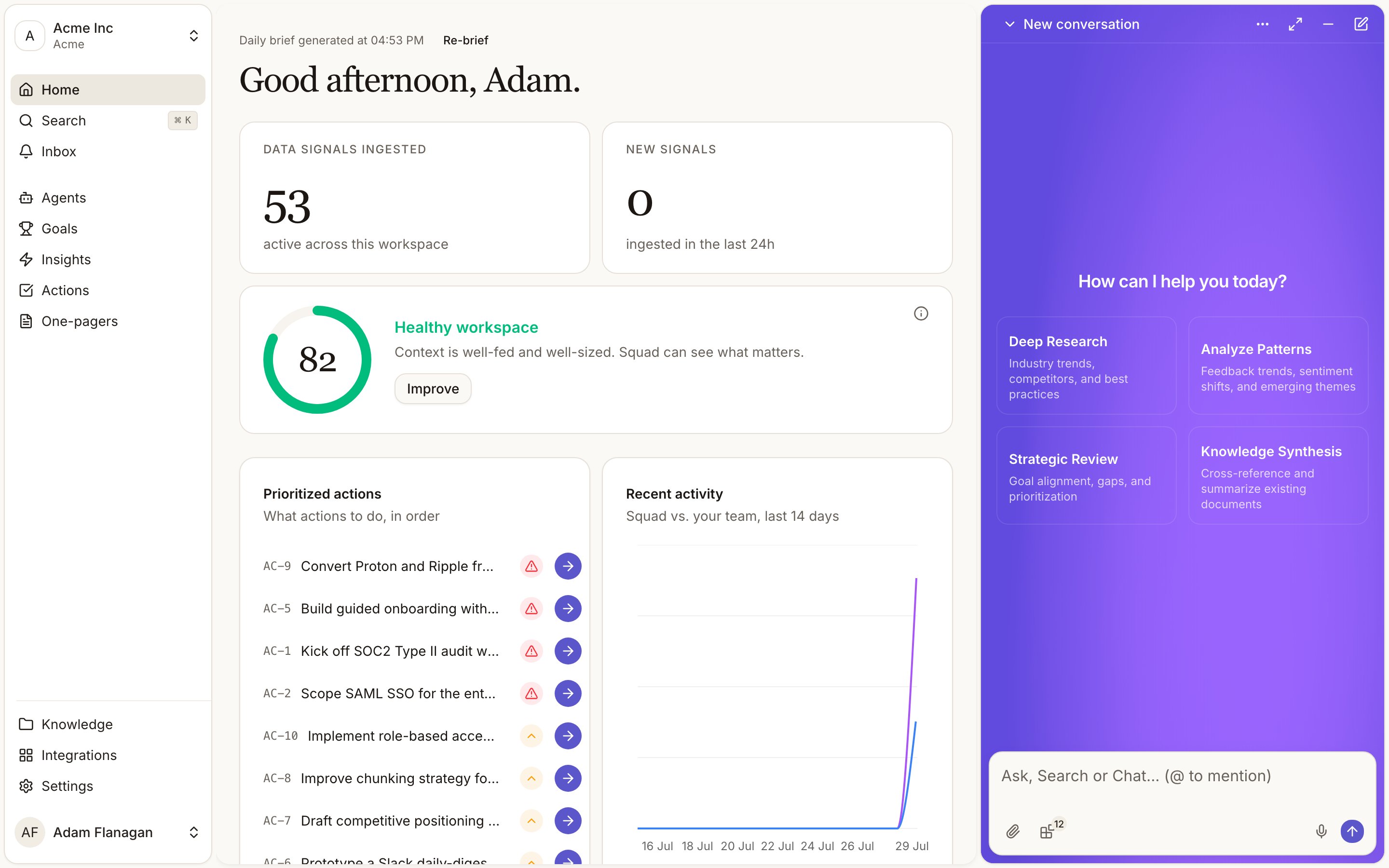Open Settings from sidebar
The image size is (1389, 868).
[x=108, y=787]
